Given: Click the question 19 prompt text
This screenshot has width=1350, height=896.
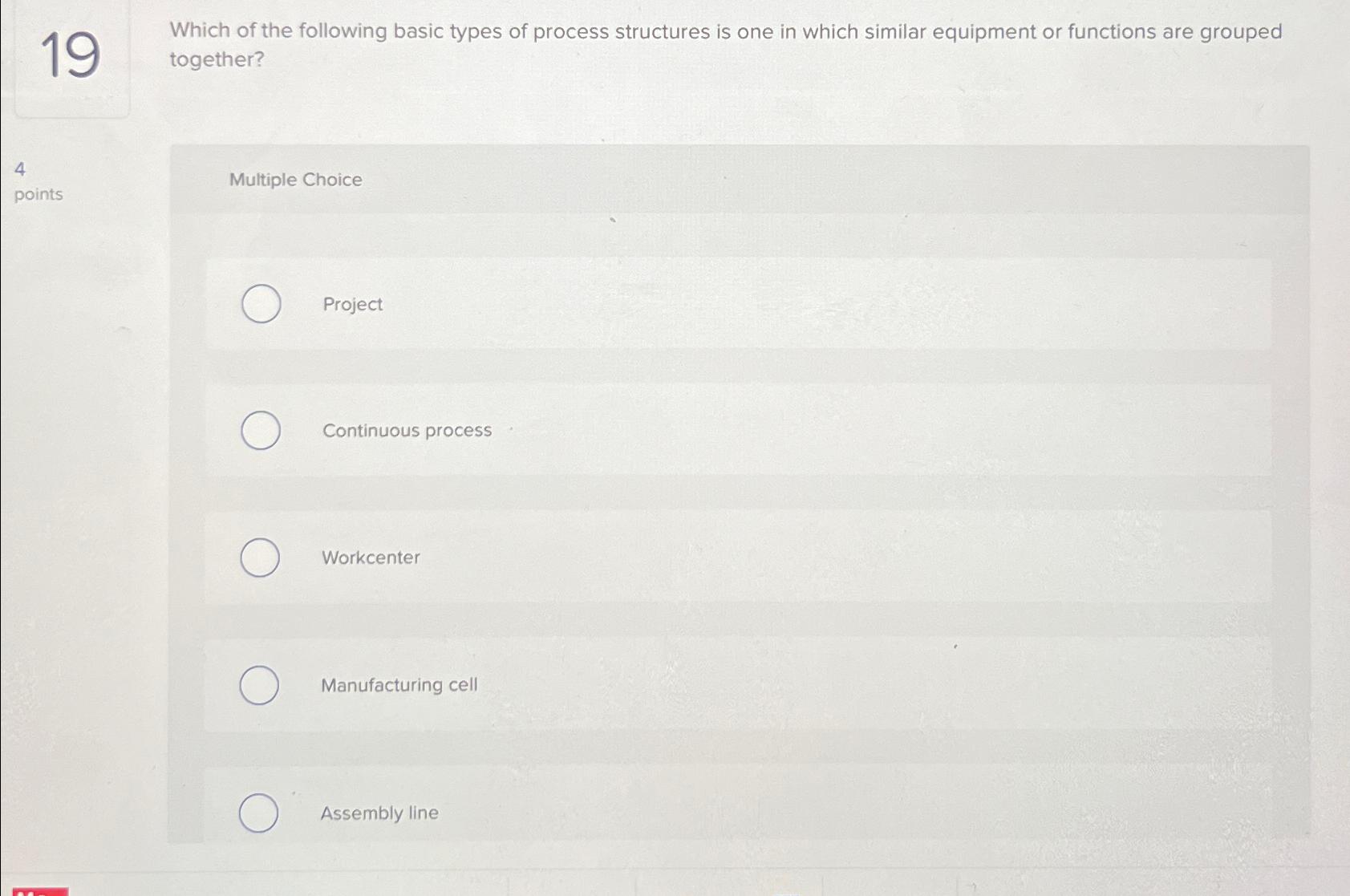Looking at the screenshot, I should coord(722,44).
